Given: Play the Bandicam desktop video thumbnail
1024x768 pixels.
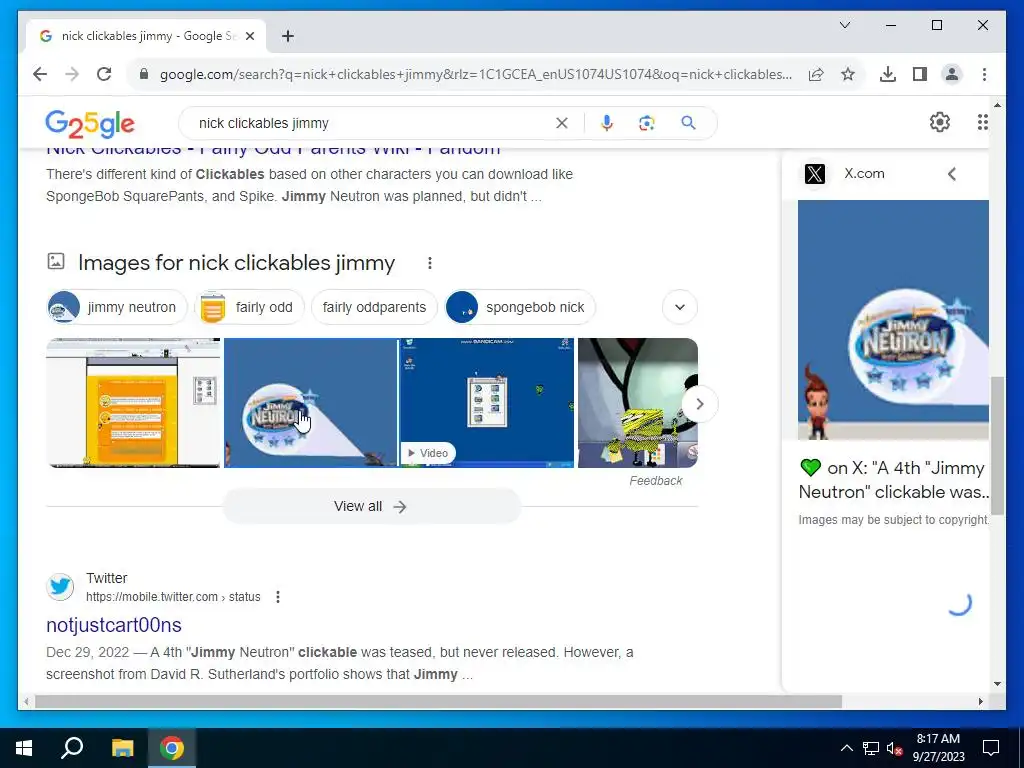Looking at the screenshot, I should pos(487,403).
